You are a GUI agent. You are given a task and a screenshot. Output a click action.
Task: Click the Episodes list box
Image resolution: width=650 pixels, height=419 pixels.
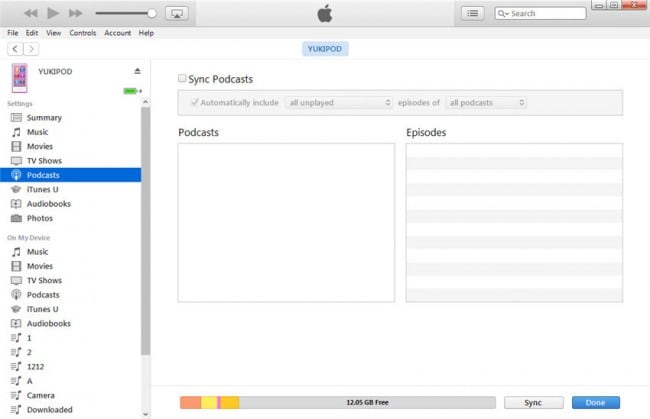pos(514,223)
